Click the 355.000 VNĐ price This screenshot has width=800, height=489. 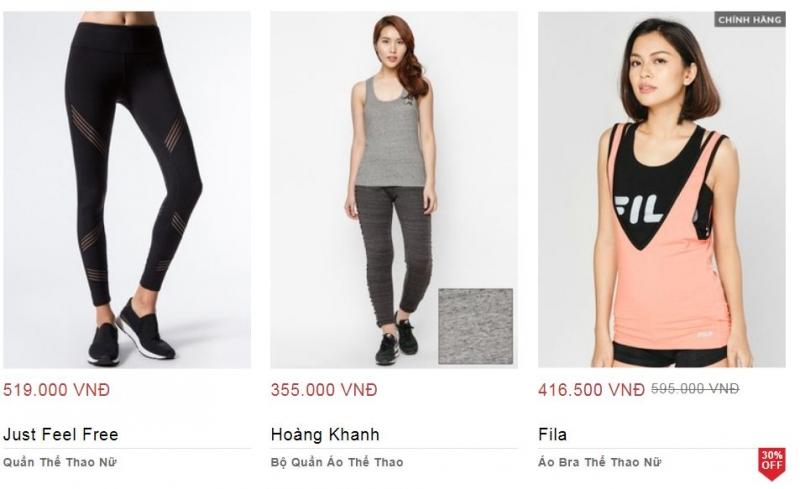click(x=324, y=390)
